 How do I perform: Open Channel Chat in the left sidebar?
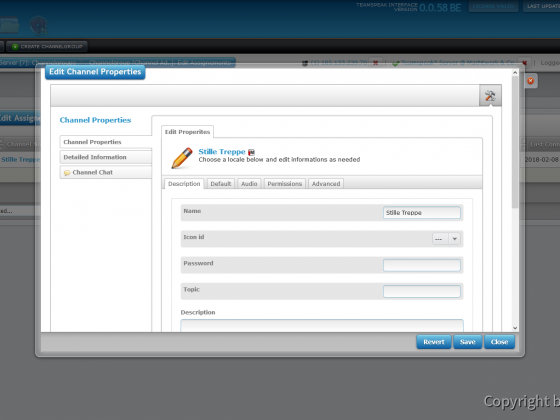106,172
